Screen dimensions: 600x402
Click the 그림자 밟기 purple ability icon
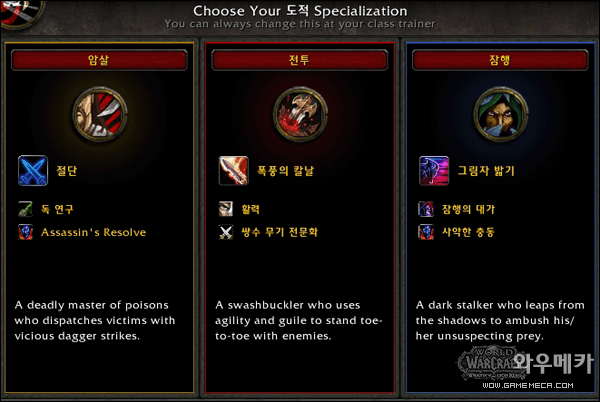pyautogui.click(x=434, y=171)
